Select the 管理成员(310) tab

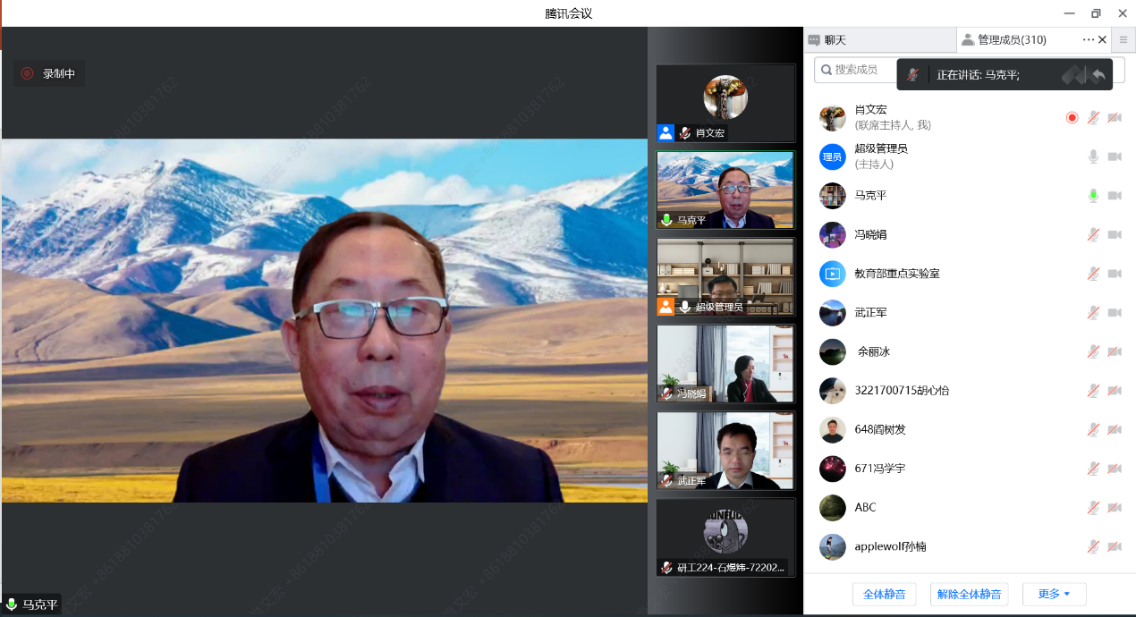pos(1010,40)
